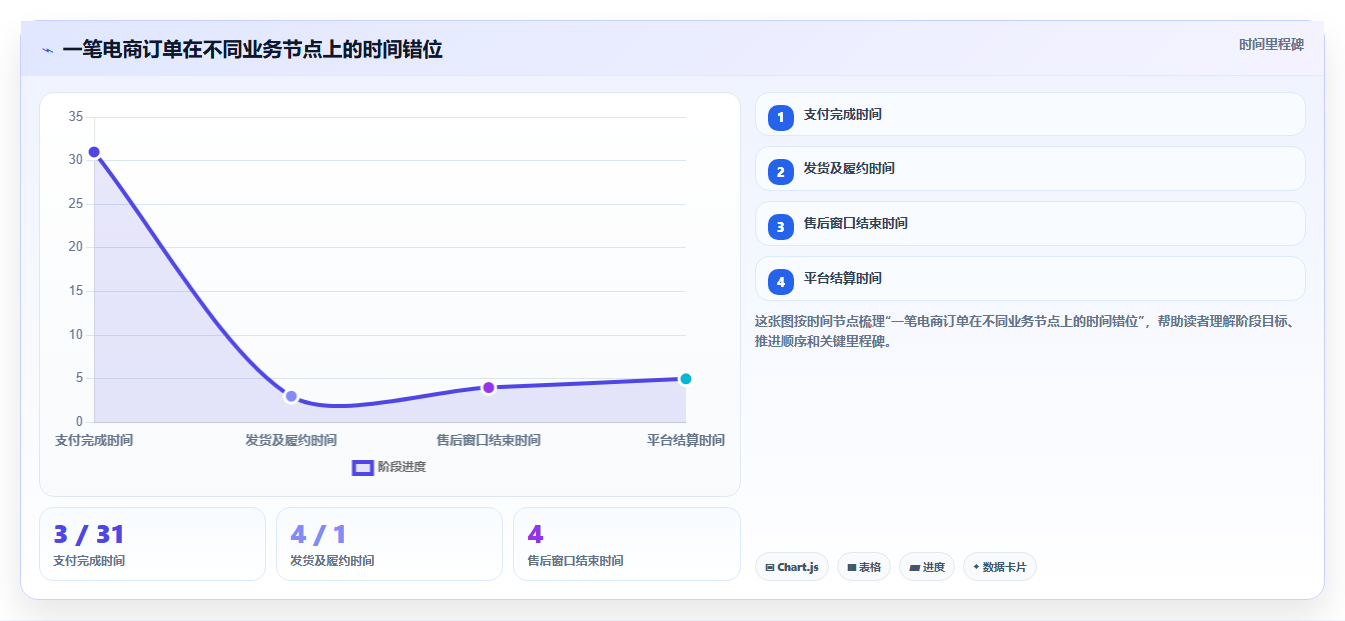The height and width of the screenshot is (621, 1345).
Task: Click the description paragraph starting 这张图按时间节点梳理
Action: coord(1025,331)
